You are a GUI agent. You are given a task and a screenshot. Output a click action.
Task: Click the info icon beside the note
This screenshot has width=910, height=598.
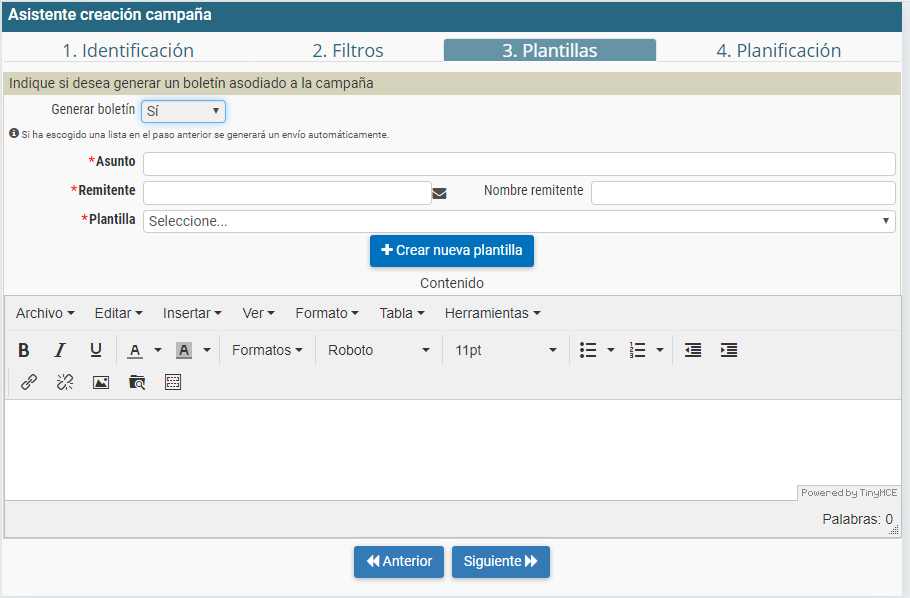[x=14, y=134]
